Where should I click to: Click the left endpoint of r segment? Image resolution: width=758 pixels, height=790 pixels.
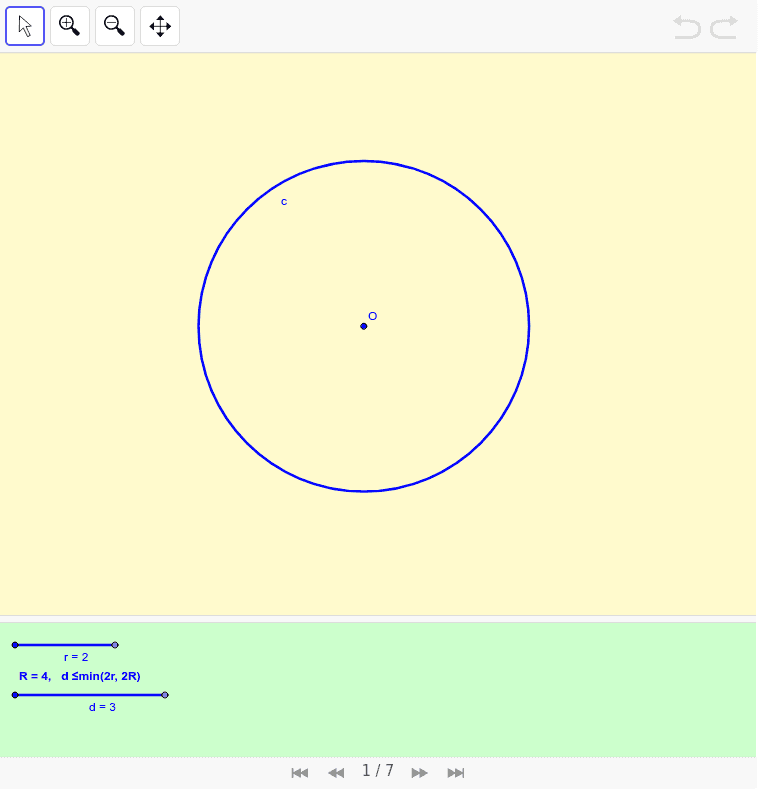tap(15, 645)
